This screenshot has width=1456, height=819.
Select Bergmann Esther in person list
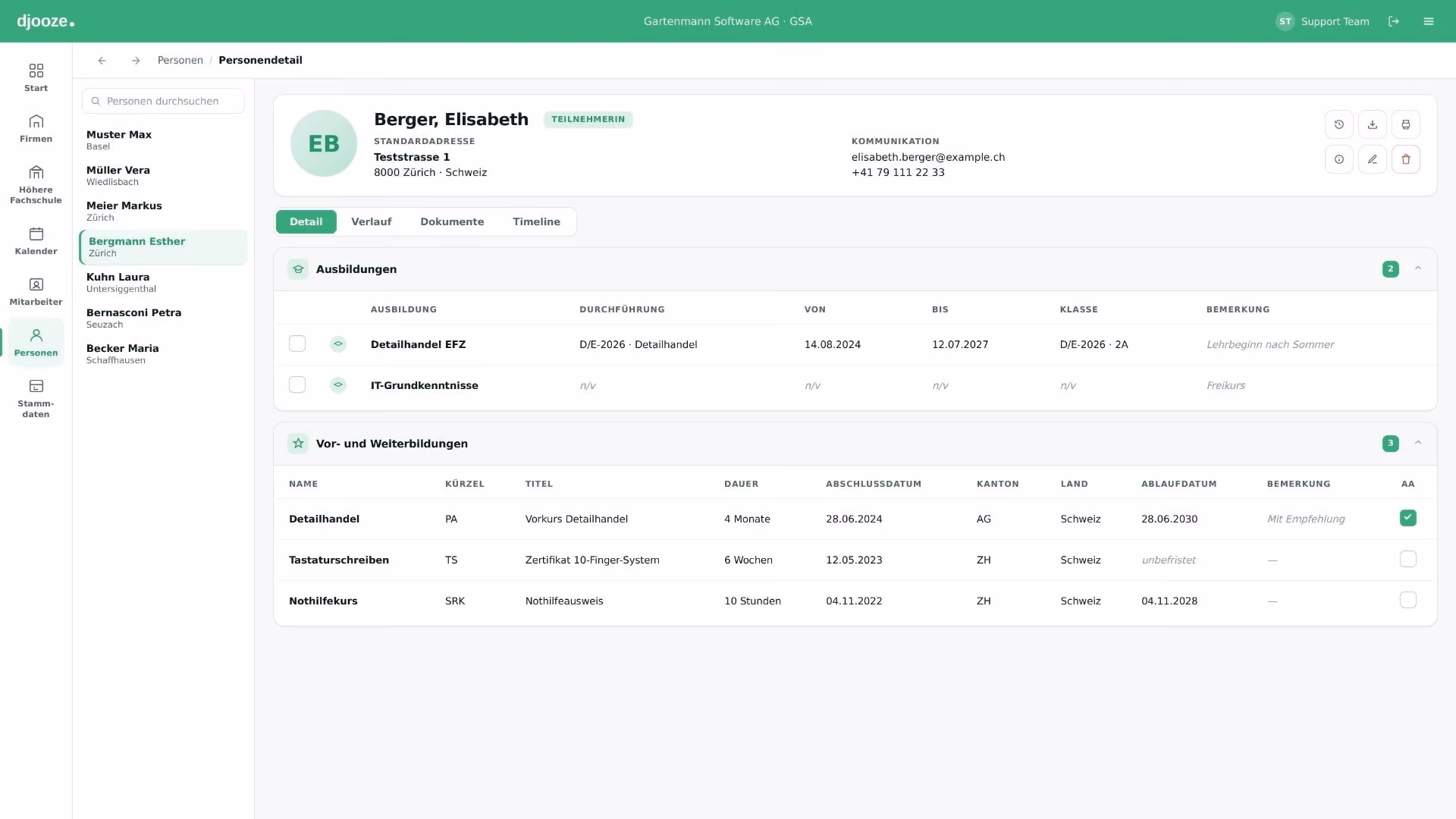coord(163,247)
